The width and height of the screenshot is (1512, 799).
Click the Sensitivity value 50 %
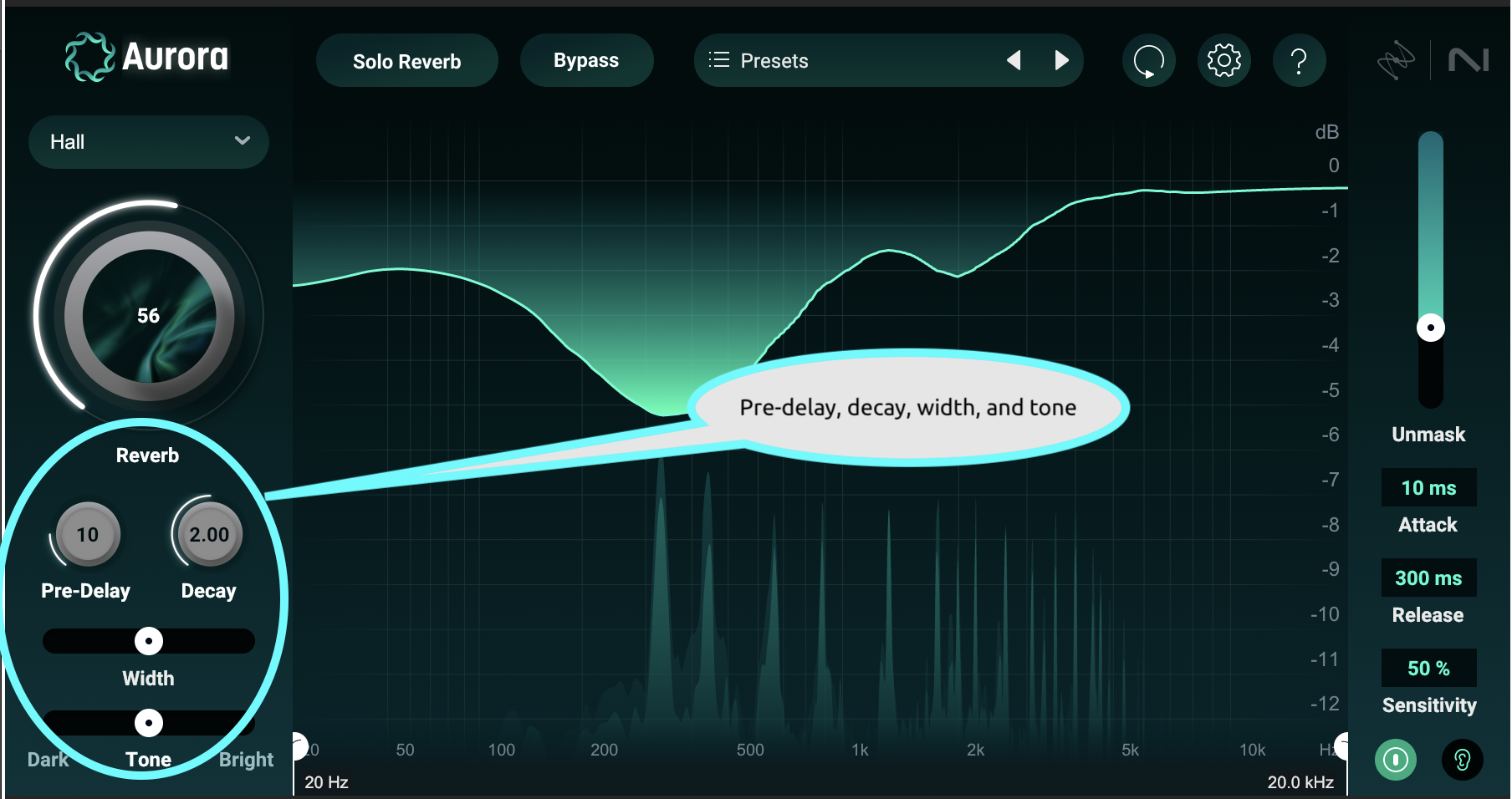[1428, 669]
